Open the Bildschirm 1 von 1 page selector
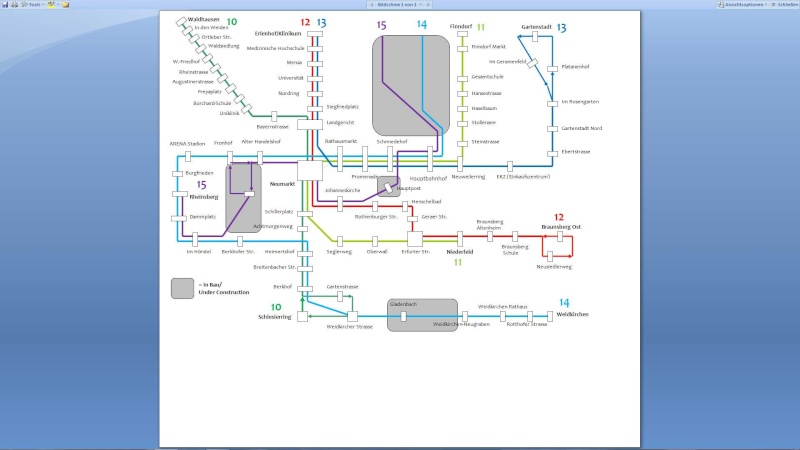This screenshot has width=800, height=450. (x=399, y=4)
